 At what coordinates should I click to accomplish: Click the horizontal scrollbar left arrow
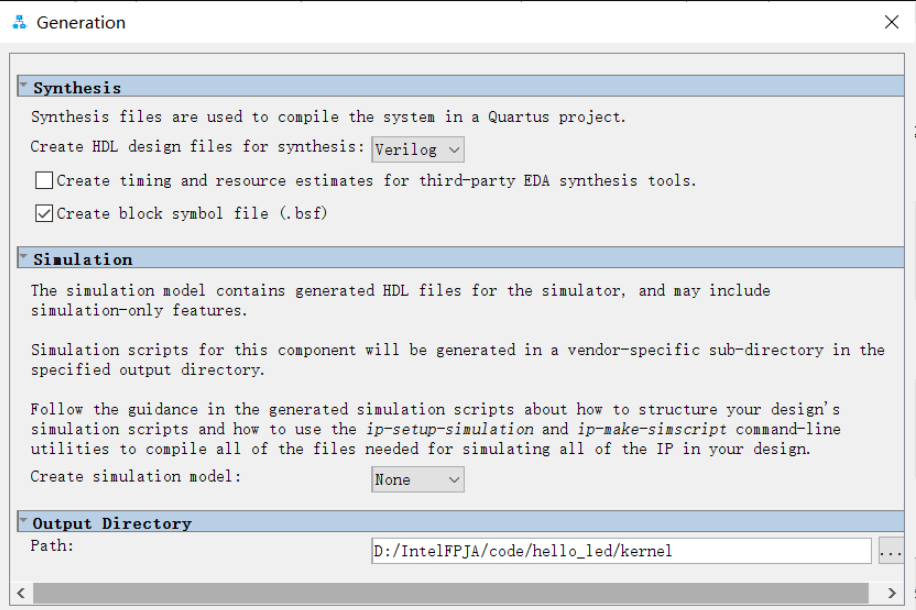[21, 592]
